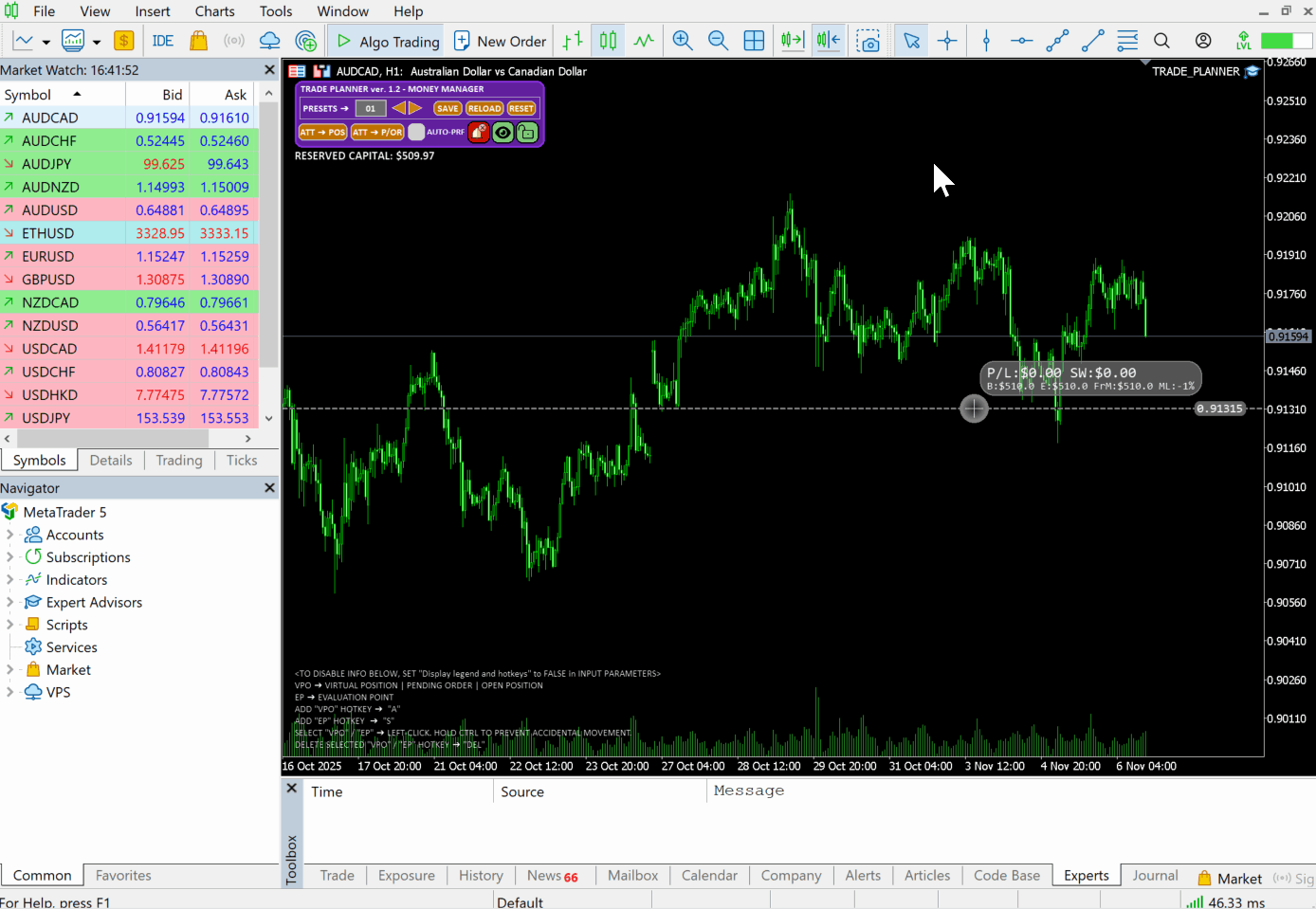Toggle the red alert bell in Trade Planner
The height and width of the screenshot is (909, 1316).
point(479,133)
